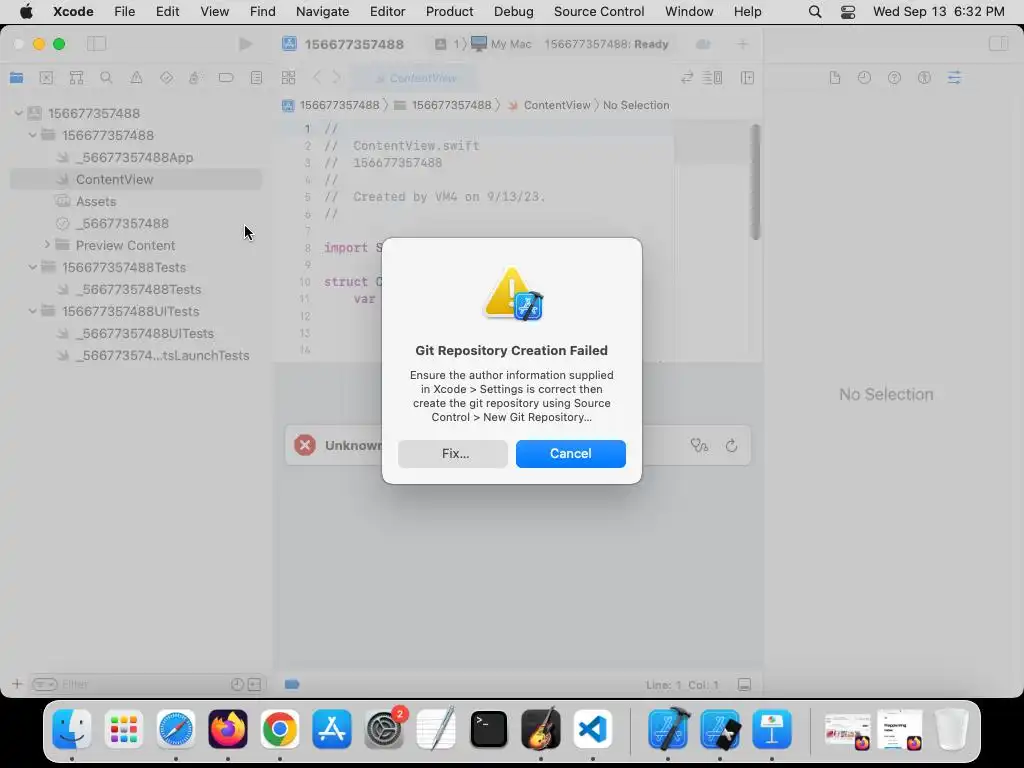This screenshot has width=1024, height=768.
Task: Select _56677357488 entitlements file
Action: tap(136, 223)
